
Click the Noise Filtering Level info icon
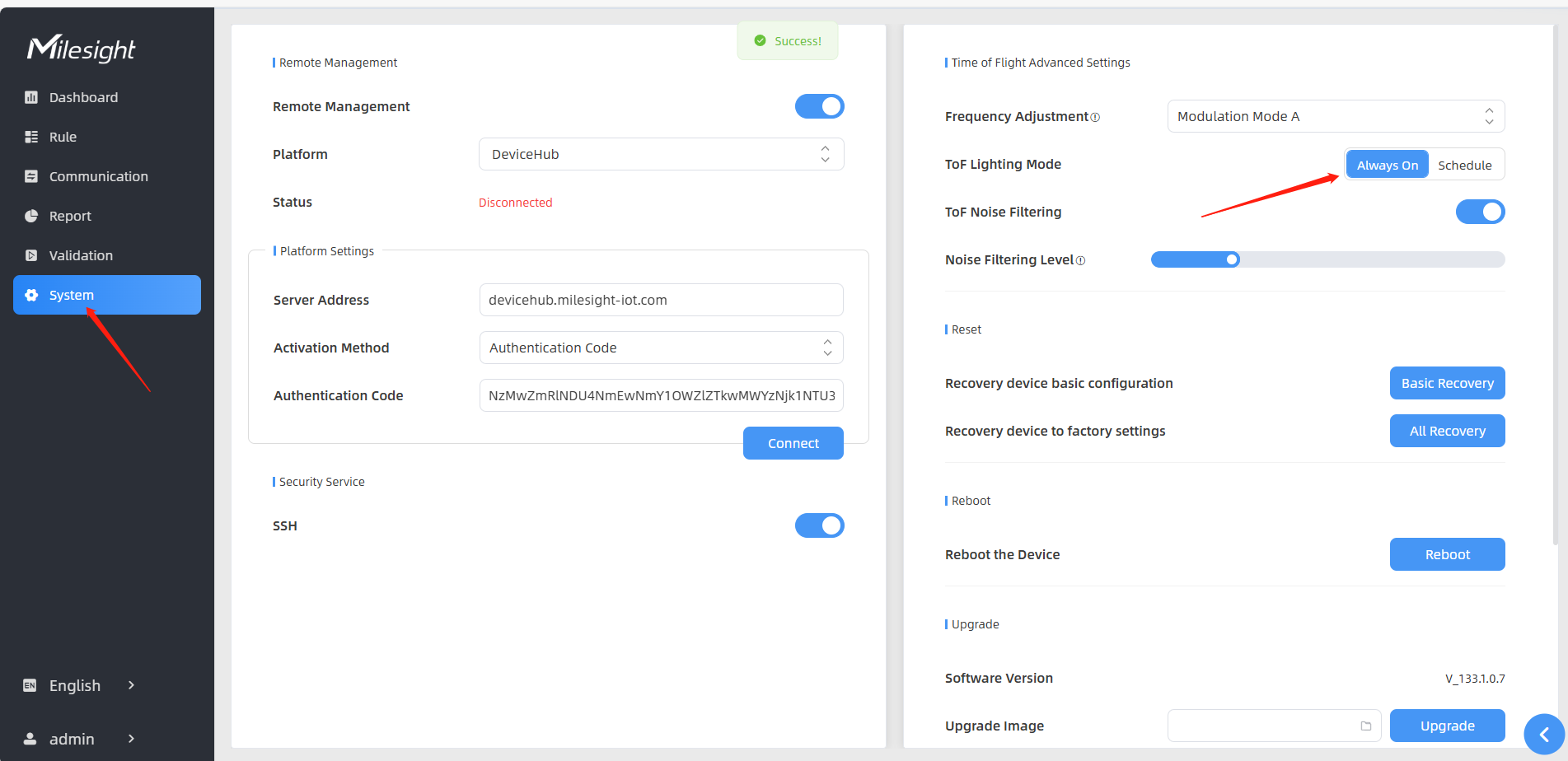(1080, 261)
